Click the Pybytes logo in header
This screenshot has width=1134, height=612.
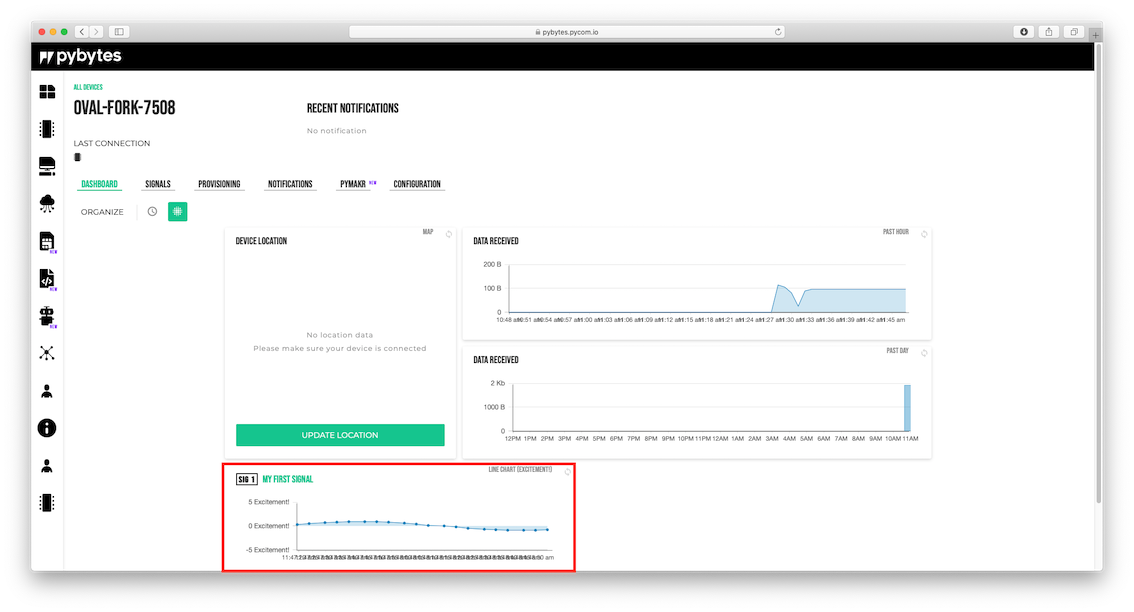[79, 57]
